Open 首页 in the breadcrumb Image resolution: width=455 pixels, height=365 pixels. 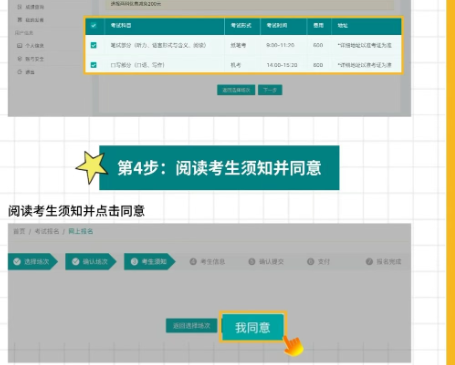(19, 231)
